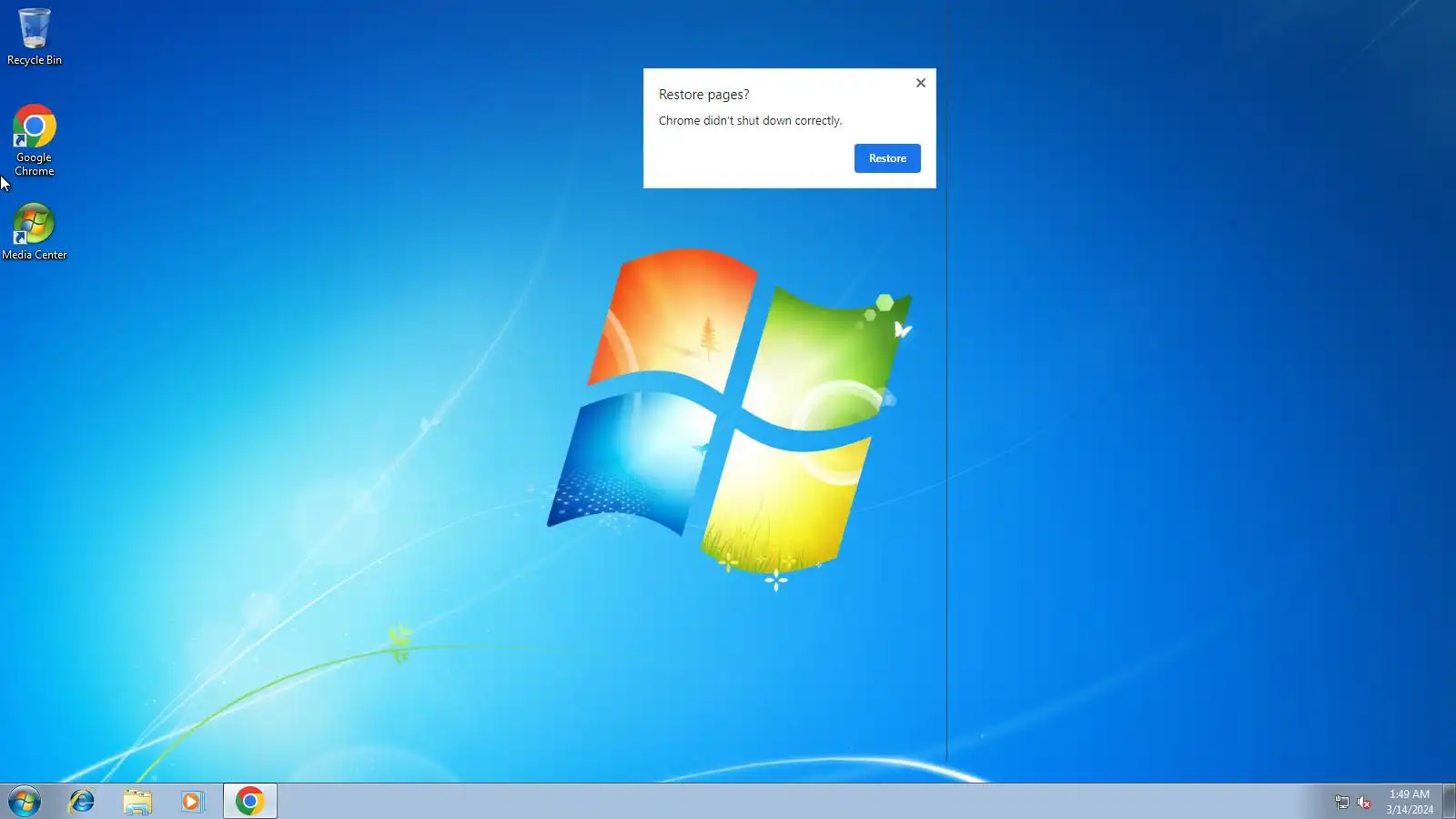Click the network status tray icon
1456x819 pixels.
1341,802
